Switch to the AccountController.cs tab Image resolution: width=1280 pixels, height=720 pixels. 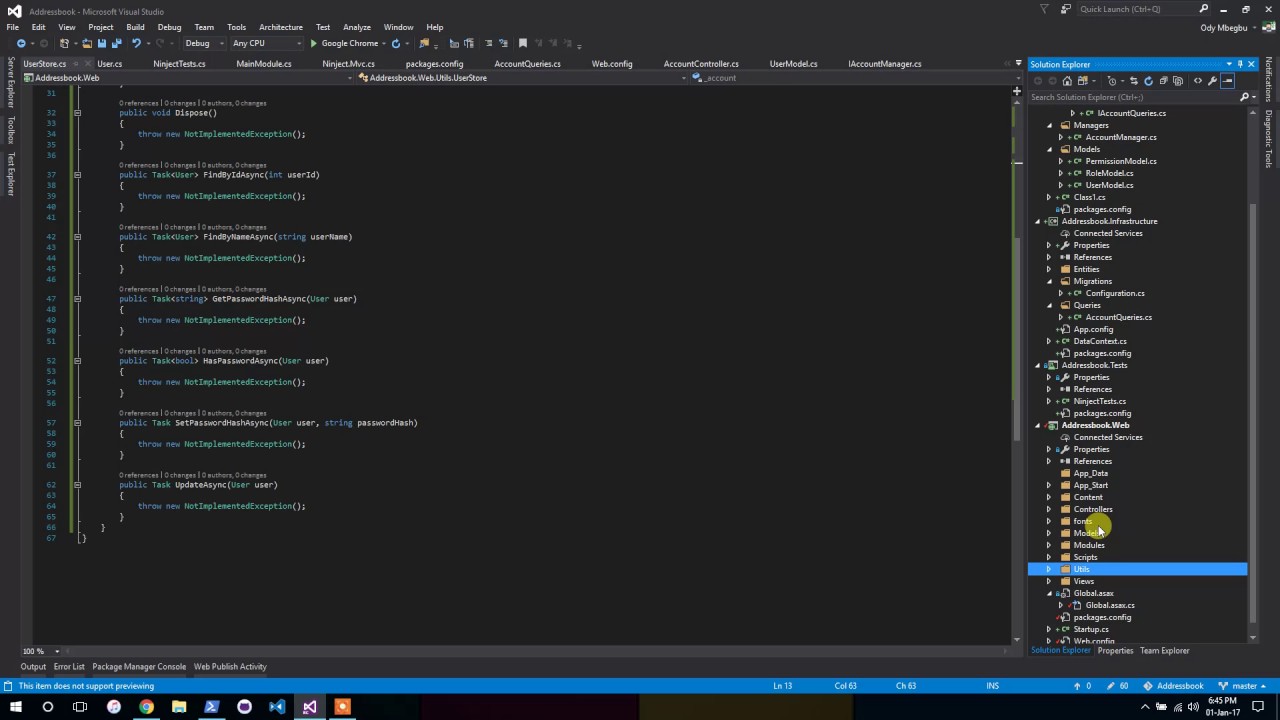[701, 64]
